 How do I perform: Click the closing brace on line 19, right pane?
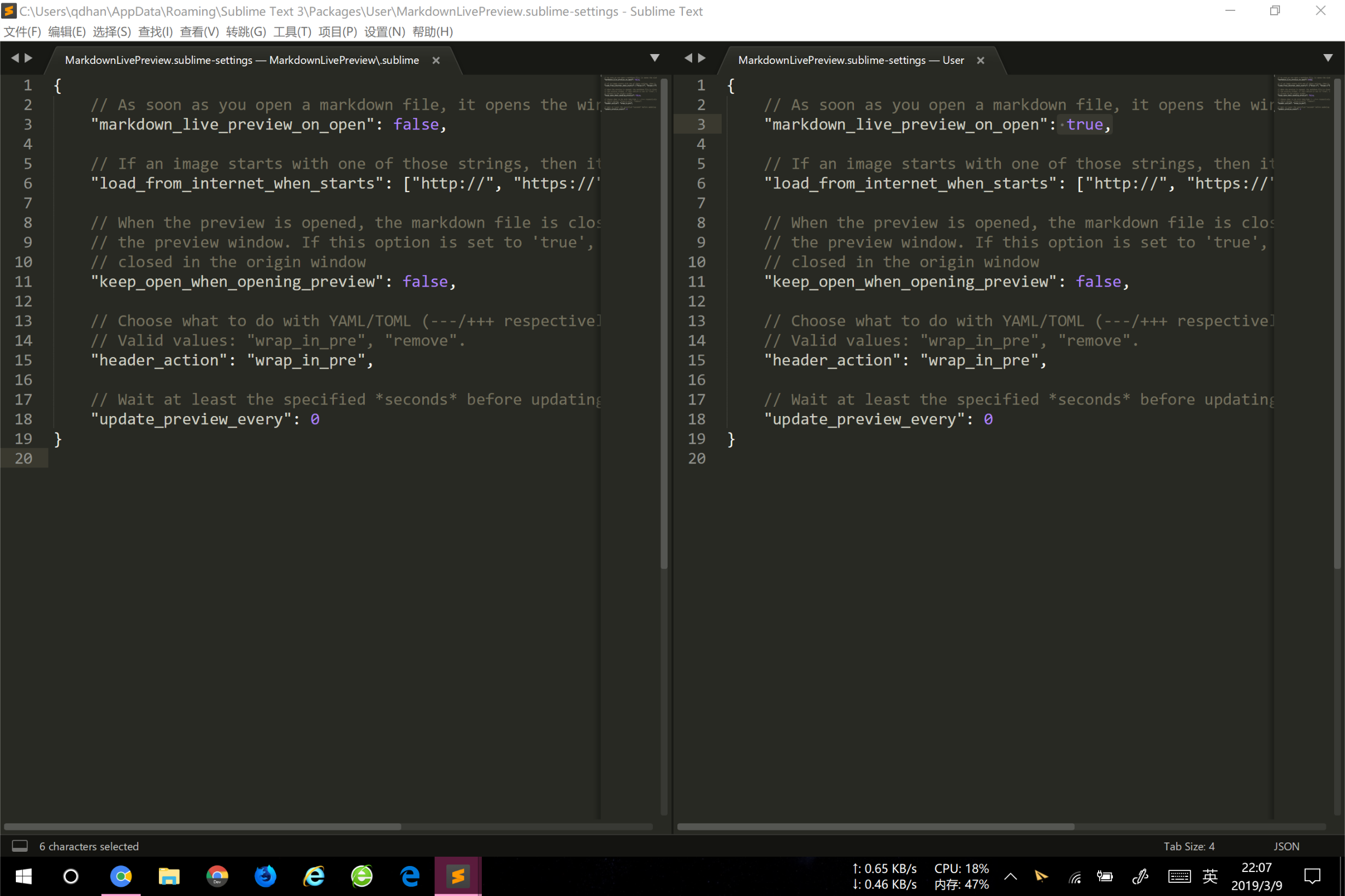tap(731, 440)
